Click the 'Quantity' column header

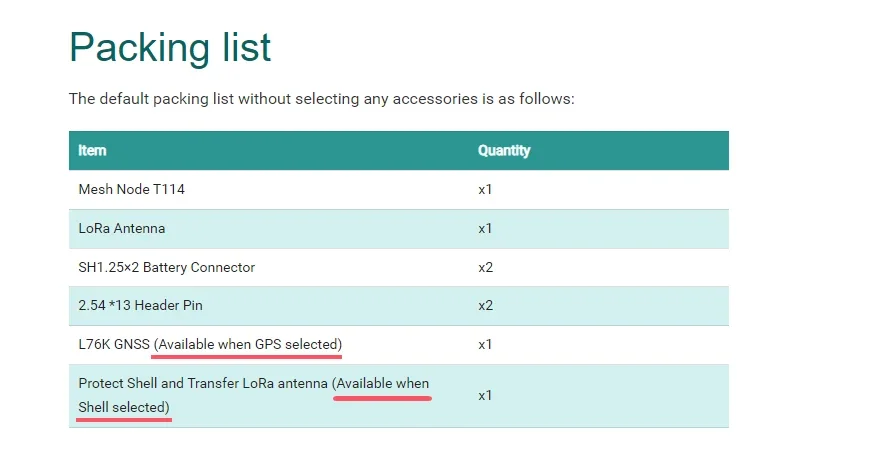click(504, 151)
